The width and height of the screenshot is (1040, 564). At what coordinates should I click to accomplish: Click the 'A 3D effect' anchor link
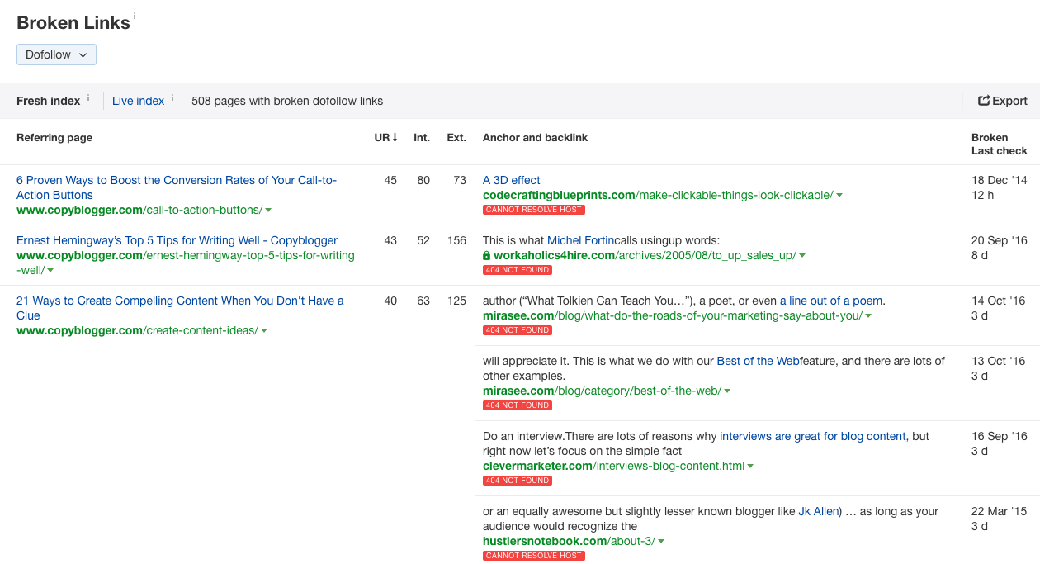tap(511, 180)
